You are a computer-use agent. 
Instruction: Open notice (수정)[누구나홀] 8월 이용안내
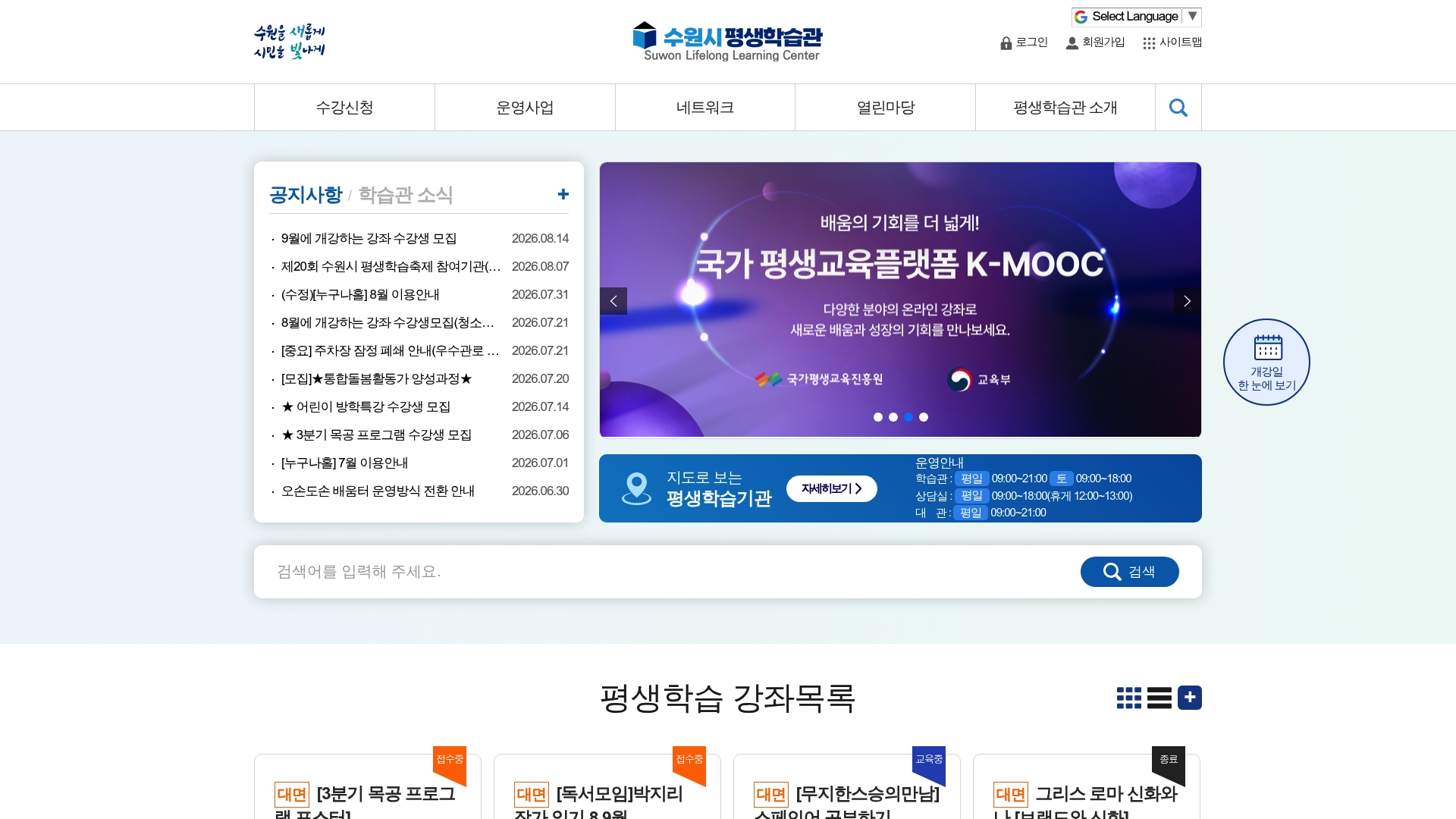[360, 294]
